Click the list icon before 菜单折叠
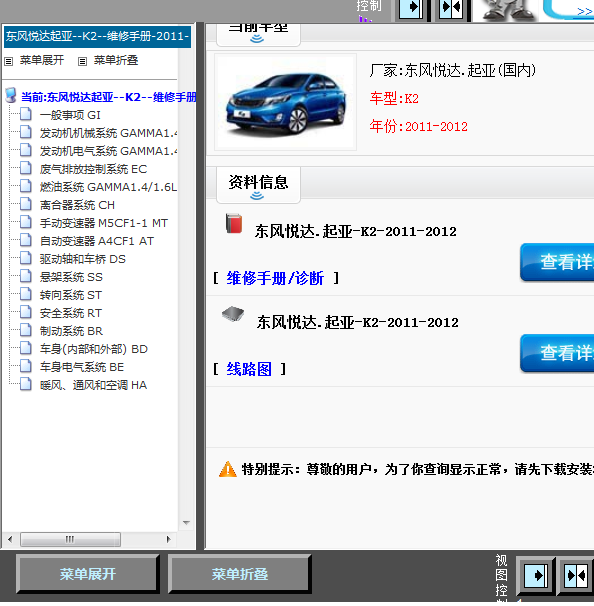Screen dimensions: 594x606 point(82,61)
